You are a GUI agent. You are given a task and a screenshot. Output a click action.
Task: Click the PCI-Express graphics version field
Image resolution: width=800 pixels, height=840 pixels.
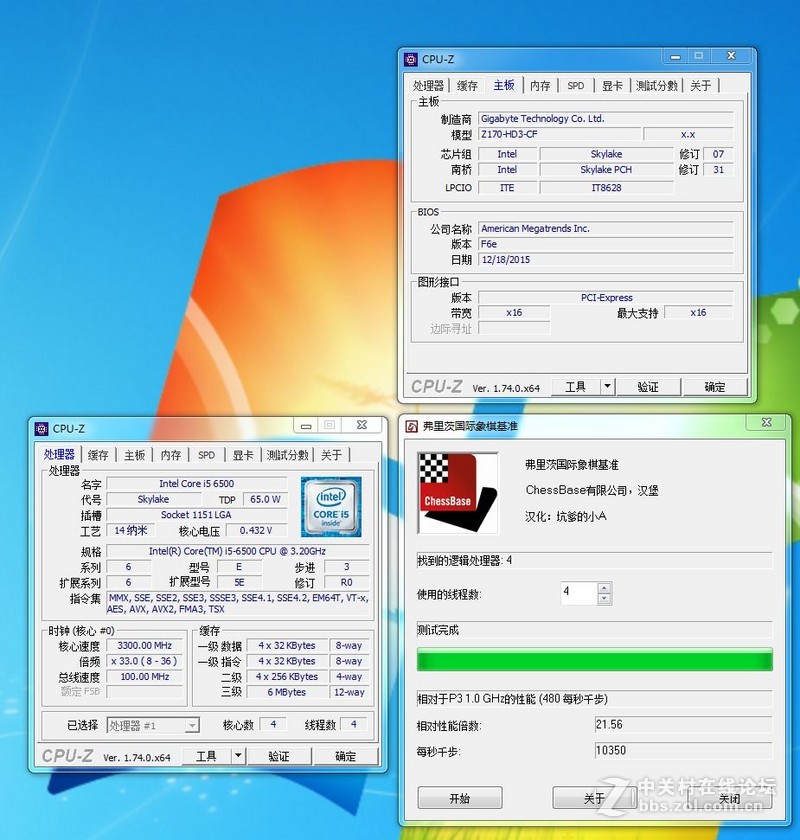606,298
